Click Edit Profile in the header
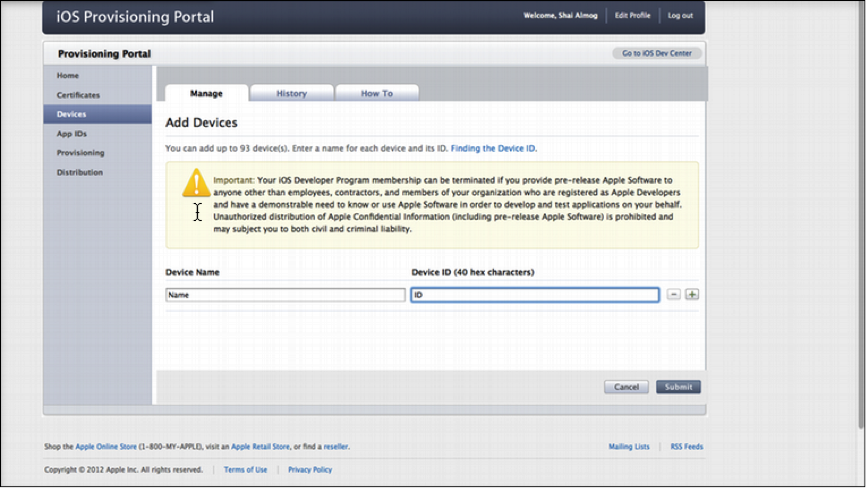 pos(631,16)
